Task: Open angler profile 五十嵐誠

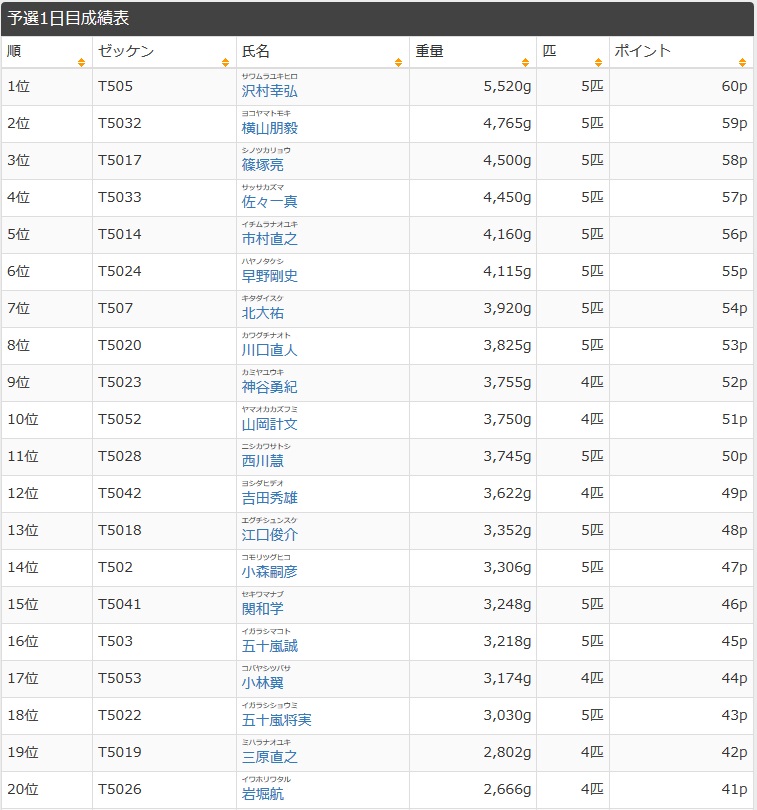Action: coord(270,646)
